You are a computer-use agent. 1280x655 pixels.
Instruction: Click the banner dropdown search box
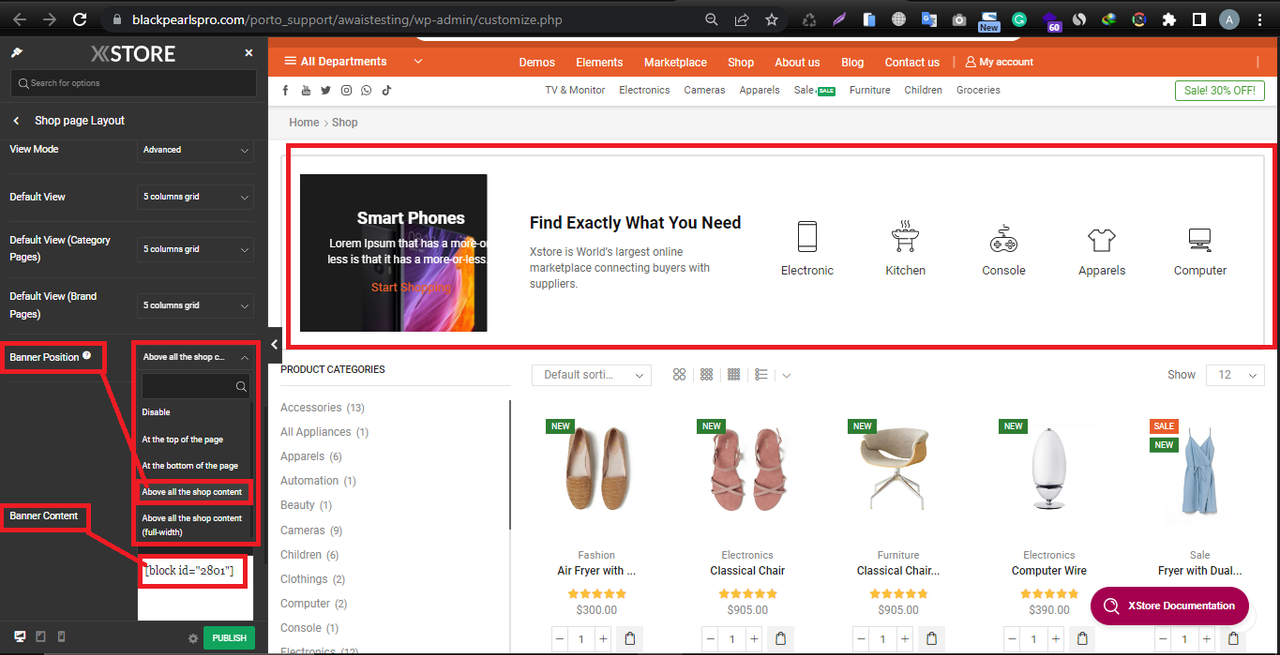click(196, 386)
